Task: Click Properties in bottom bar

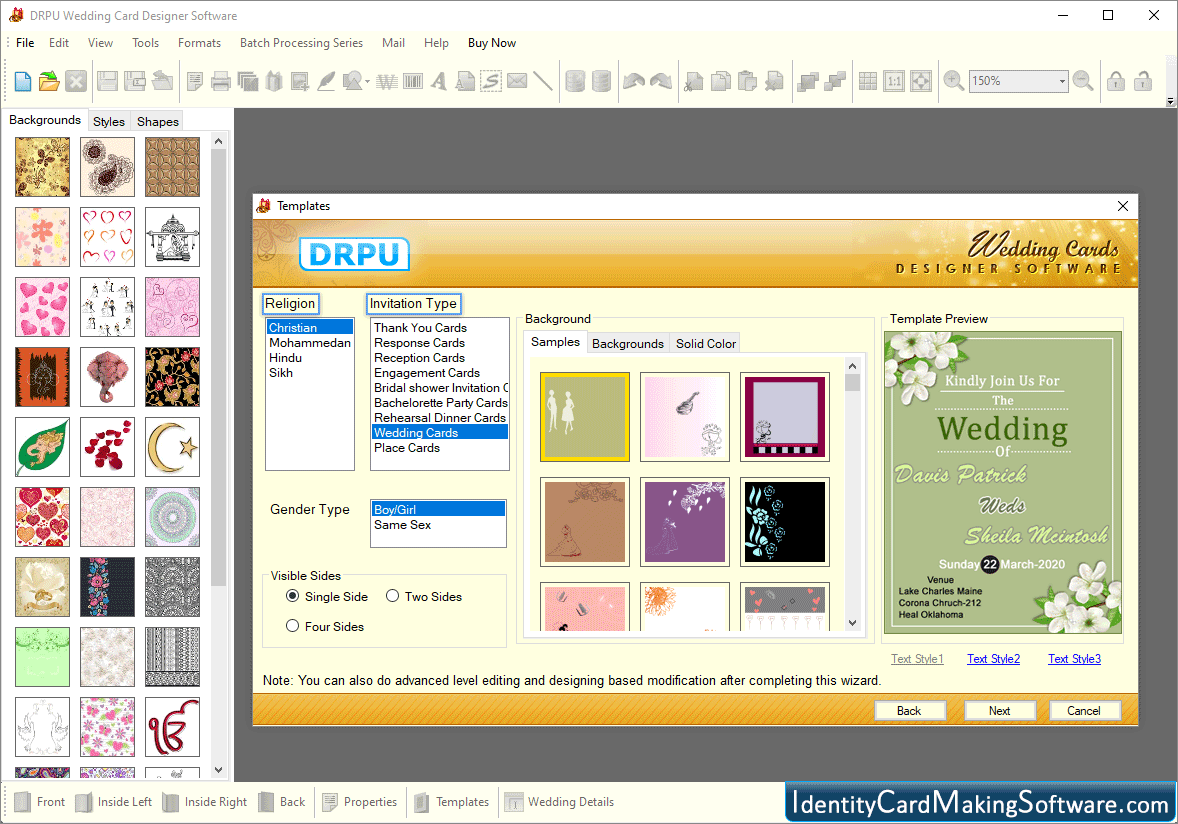Action: coord(360,802)
